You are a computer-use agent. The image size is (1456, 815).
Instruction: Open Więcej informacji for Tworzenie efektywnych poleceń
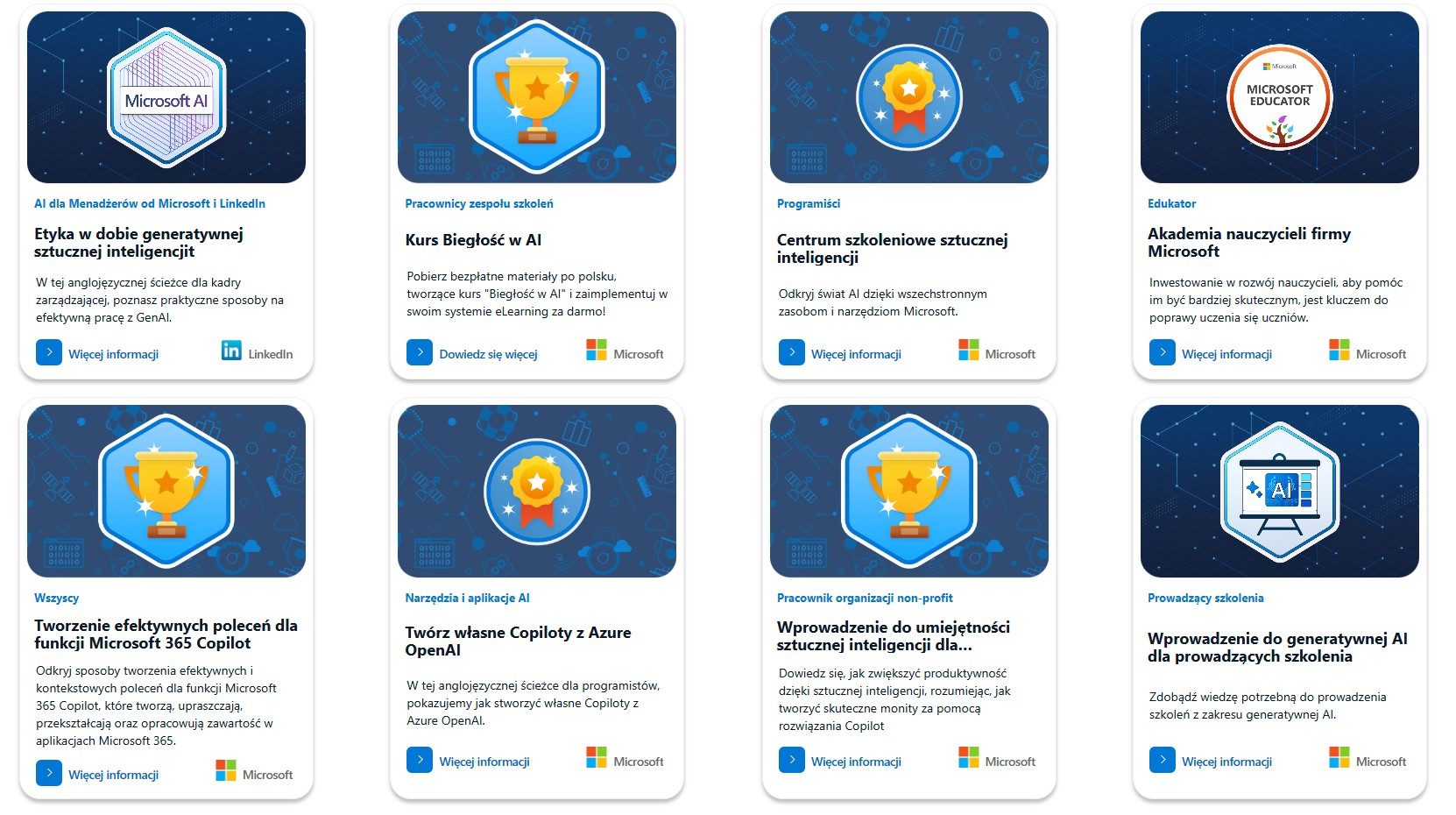click(x=114, y=775)
